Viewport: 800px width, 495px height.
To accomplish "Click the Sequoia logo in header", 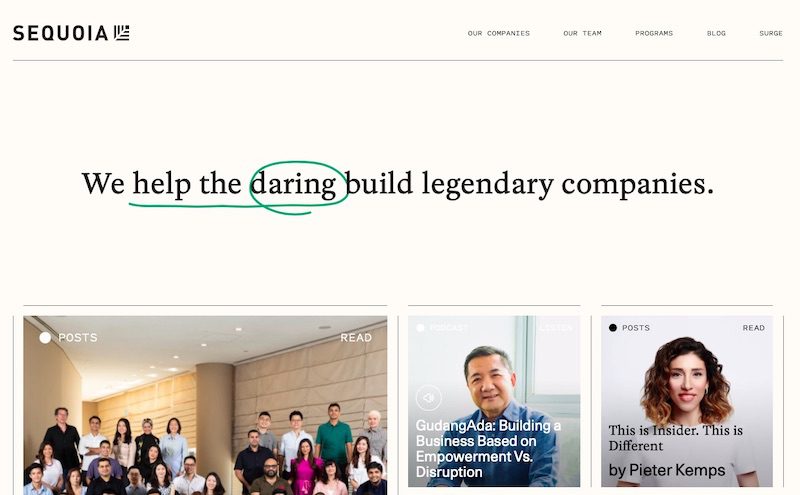I will pos(71,33).
